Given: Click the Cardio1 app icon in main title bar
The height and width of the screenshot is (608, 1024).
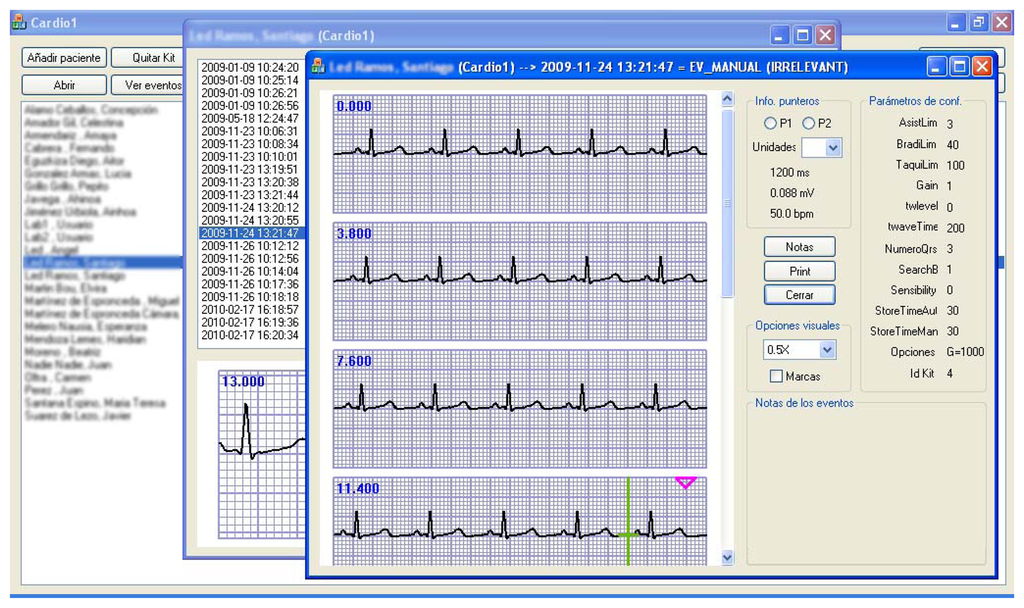Looking at the screenshot, I should click(18, 22).
